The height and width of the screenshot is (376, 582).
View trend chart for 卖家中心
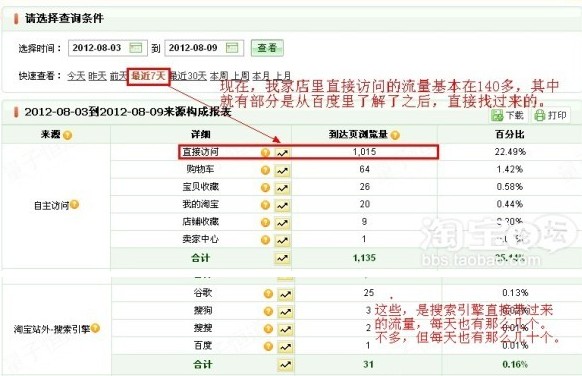tap(282, 240)
